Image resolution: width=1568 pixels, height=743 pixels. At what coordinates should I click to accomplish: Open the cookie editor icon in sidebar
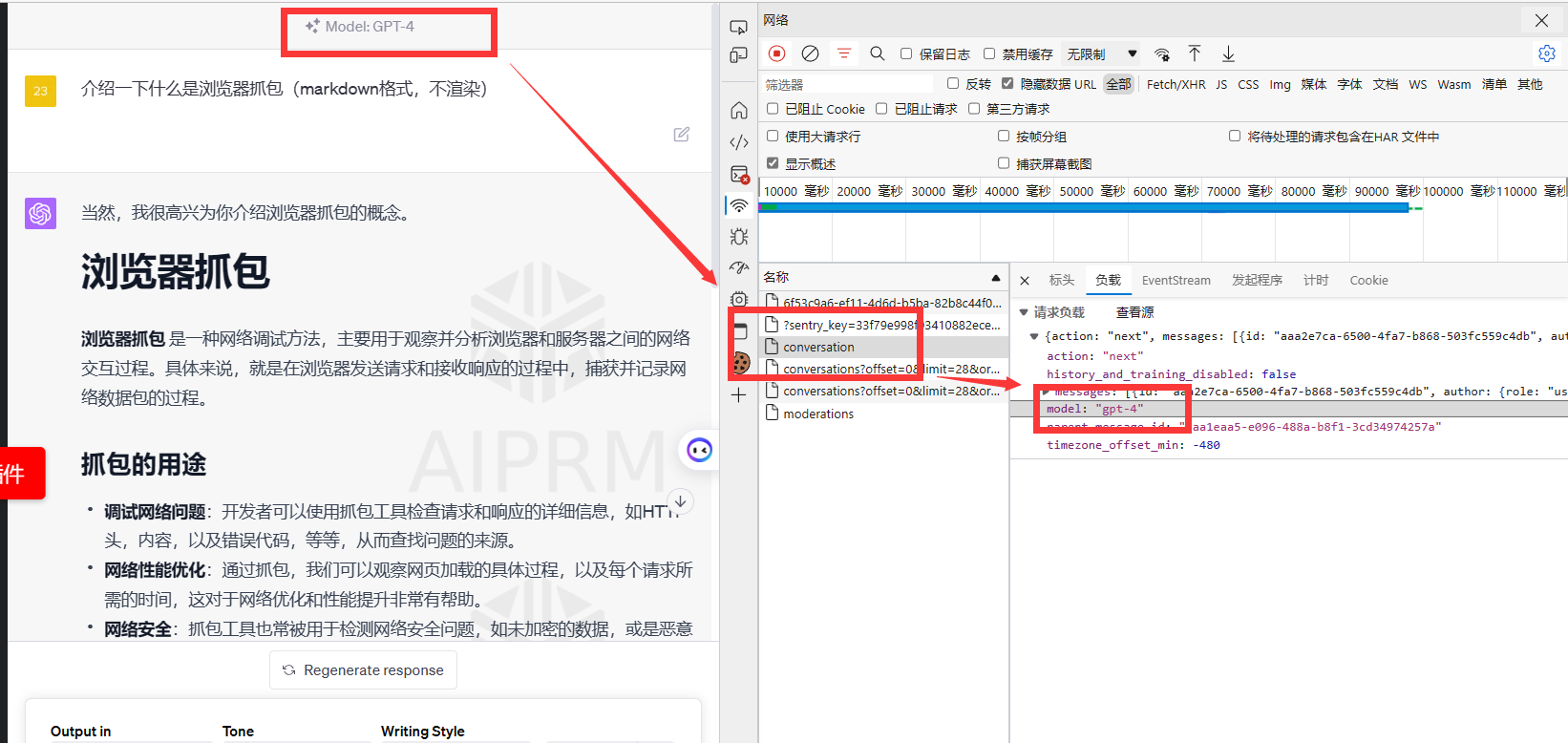pyautogui.click(x=740, y=363)
